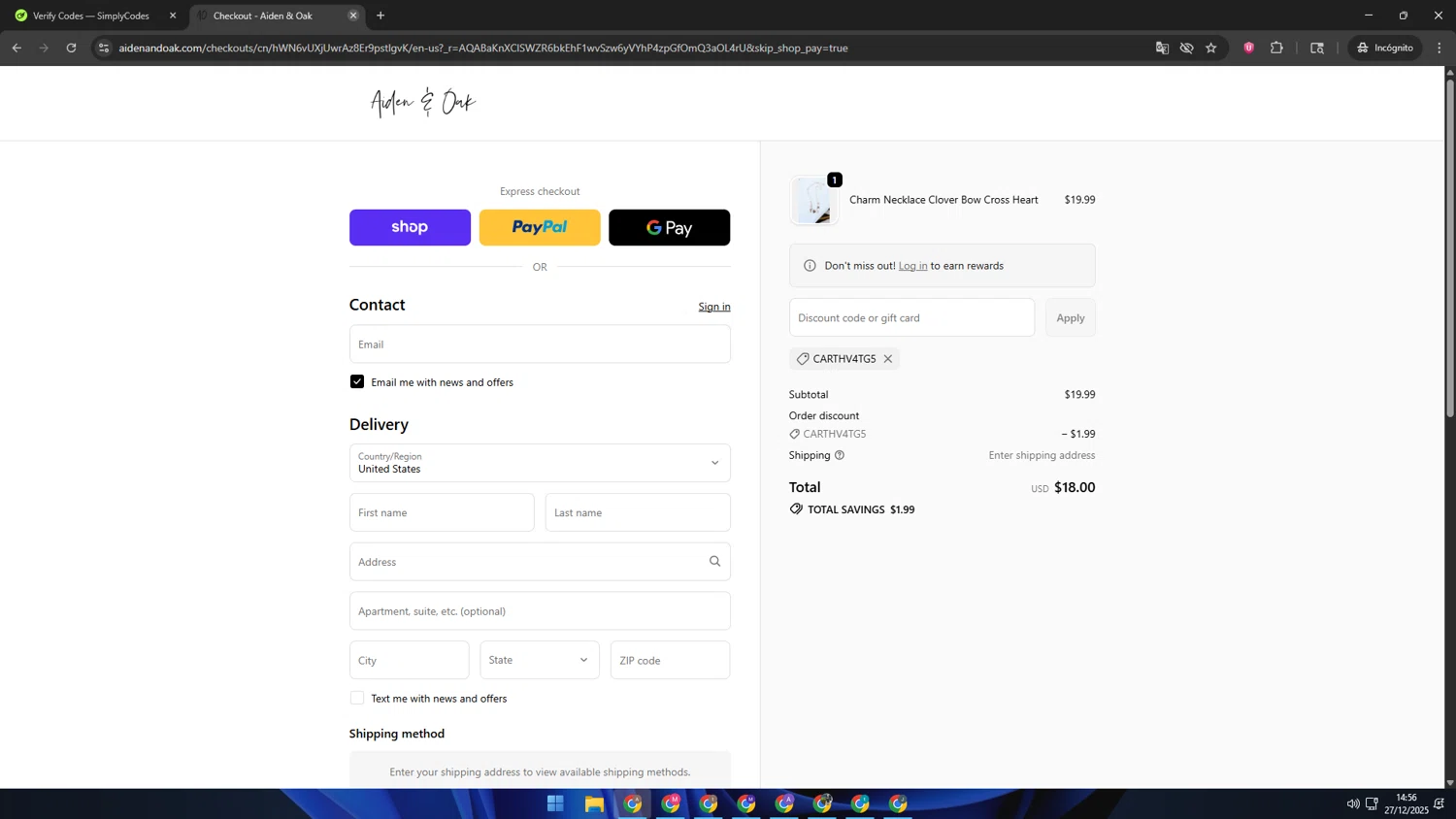Open the Country/Region dropdown
Image resolution: width=1456 pixels, height=819 pixels.
(x=540, y=463)
